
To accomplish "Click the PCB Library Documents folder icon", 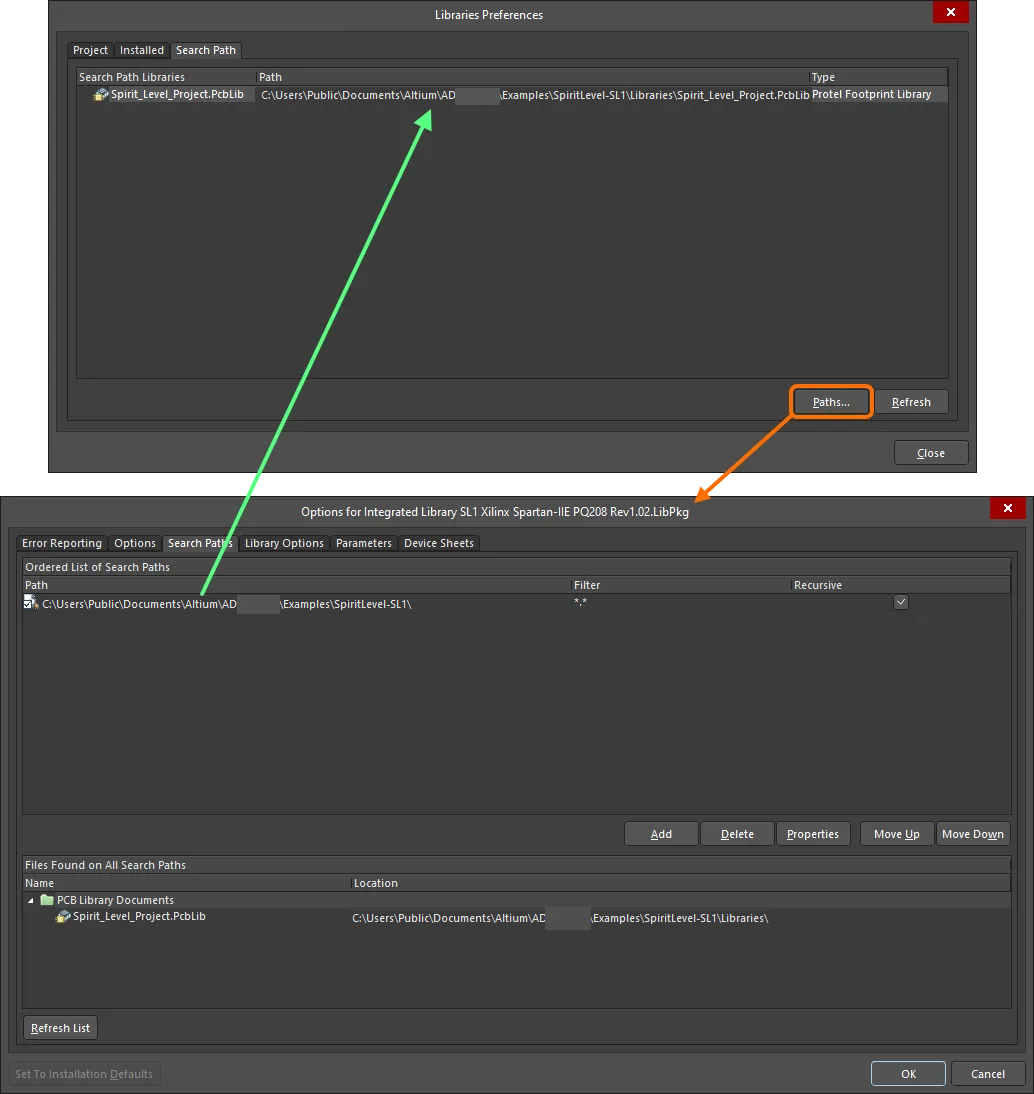I will coord(46,899).
